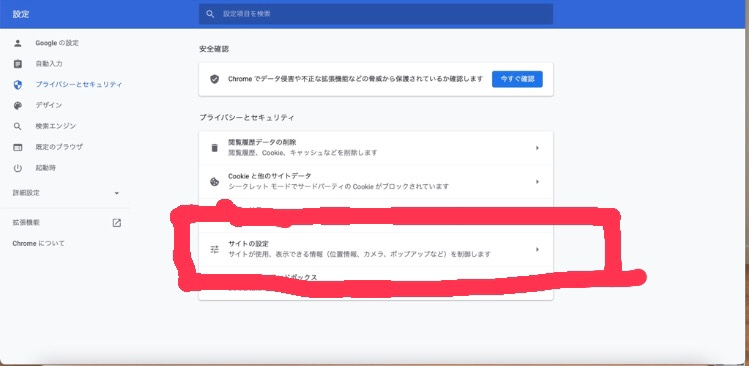
Task: Open Chrome について page
Action: coord(38,244)
